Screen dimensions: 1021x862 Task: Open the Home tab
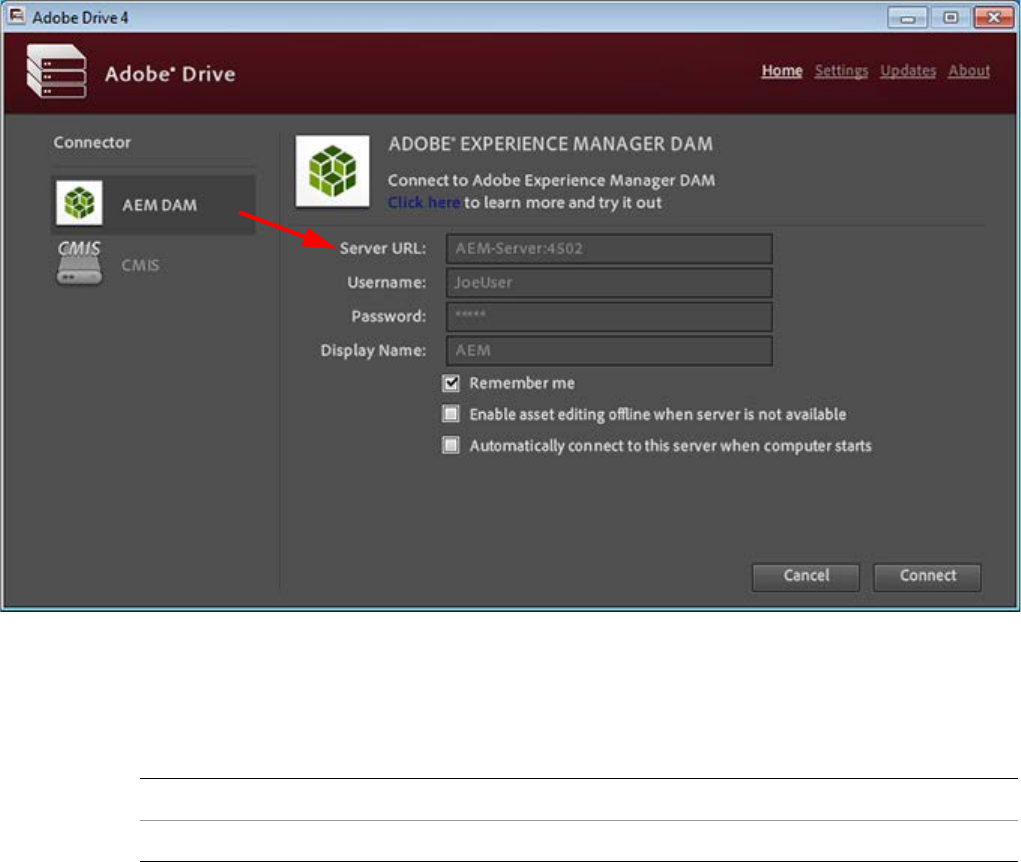tap(781, 70)
